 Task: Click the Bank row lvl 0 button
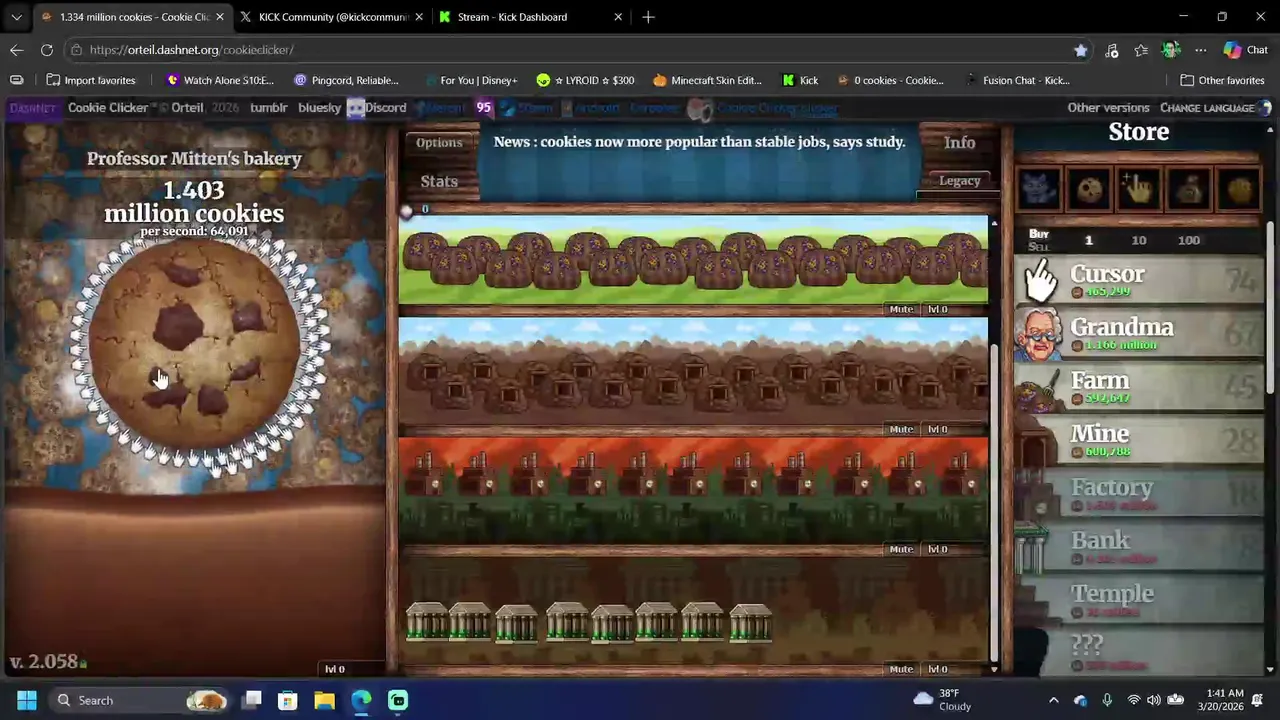point(937,669)
